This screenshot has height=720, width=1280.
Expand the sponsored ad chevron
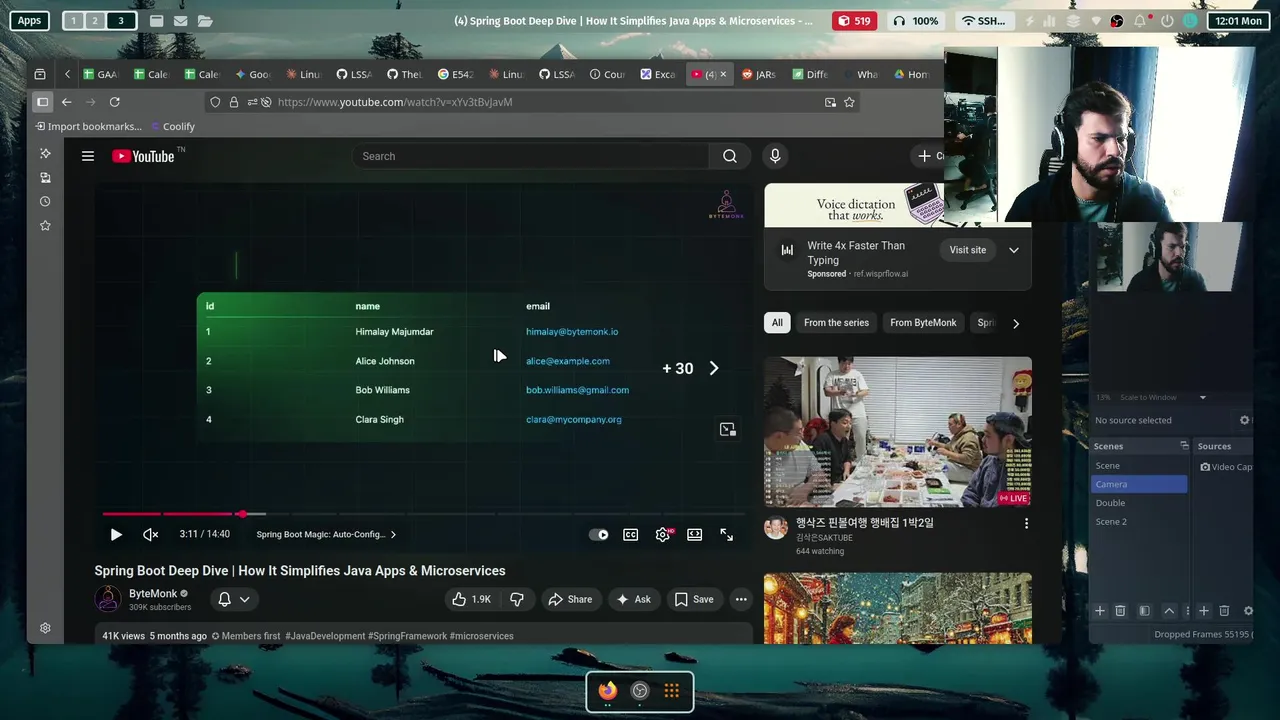1014,250
